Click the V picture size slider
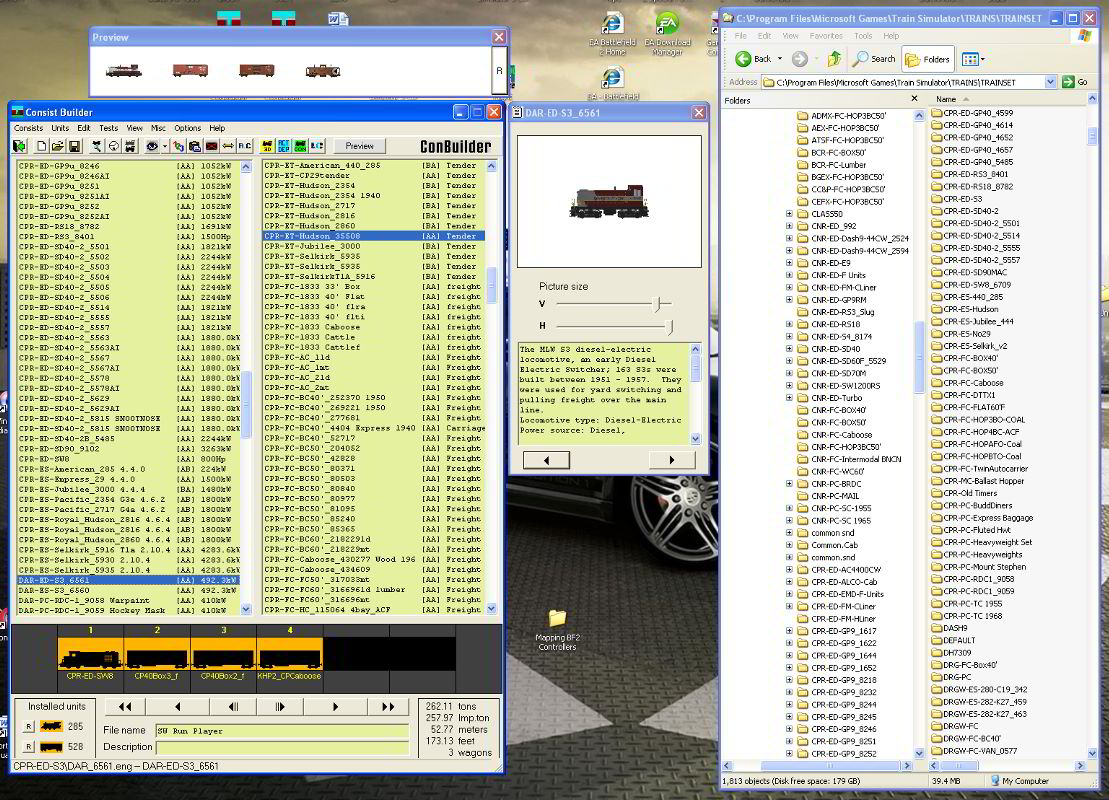 coord(657,303)
